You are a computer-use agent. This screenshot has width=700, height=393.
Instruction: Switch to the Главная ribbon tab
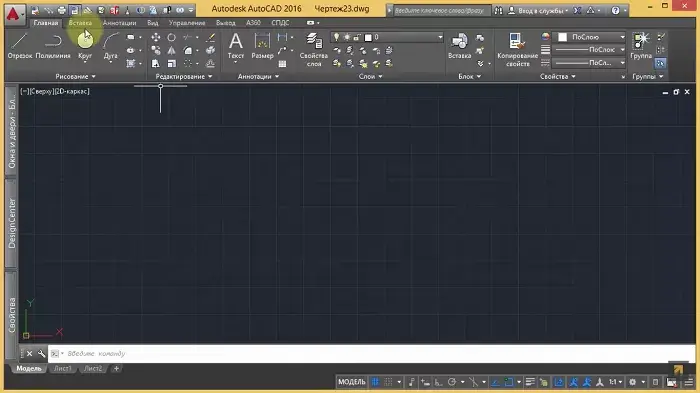click(46, 23)
